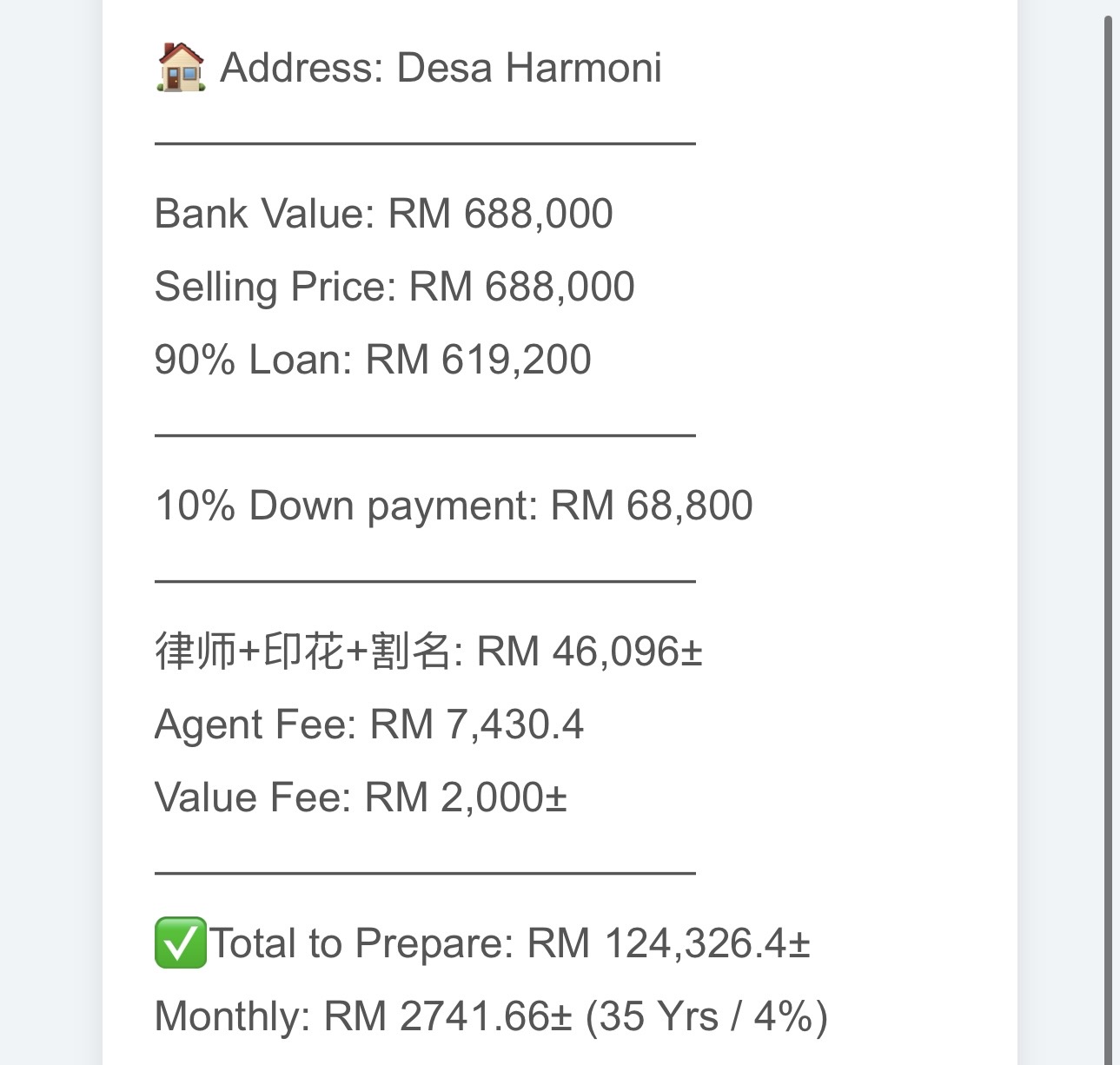Click the Monthly RM 2741.66± amount
This screenshot has width=1120, height=1065.
pyautogui.click(x=448, y=1016)
